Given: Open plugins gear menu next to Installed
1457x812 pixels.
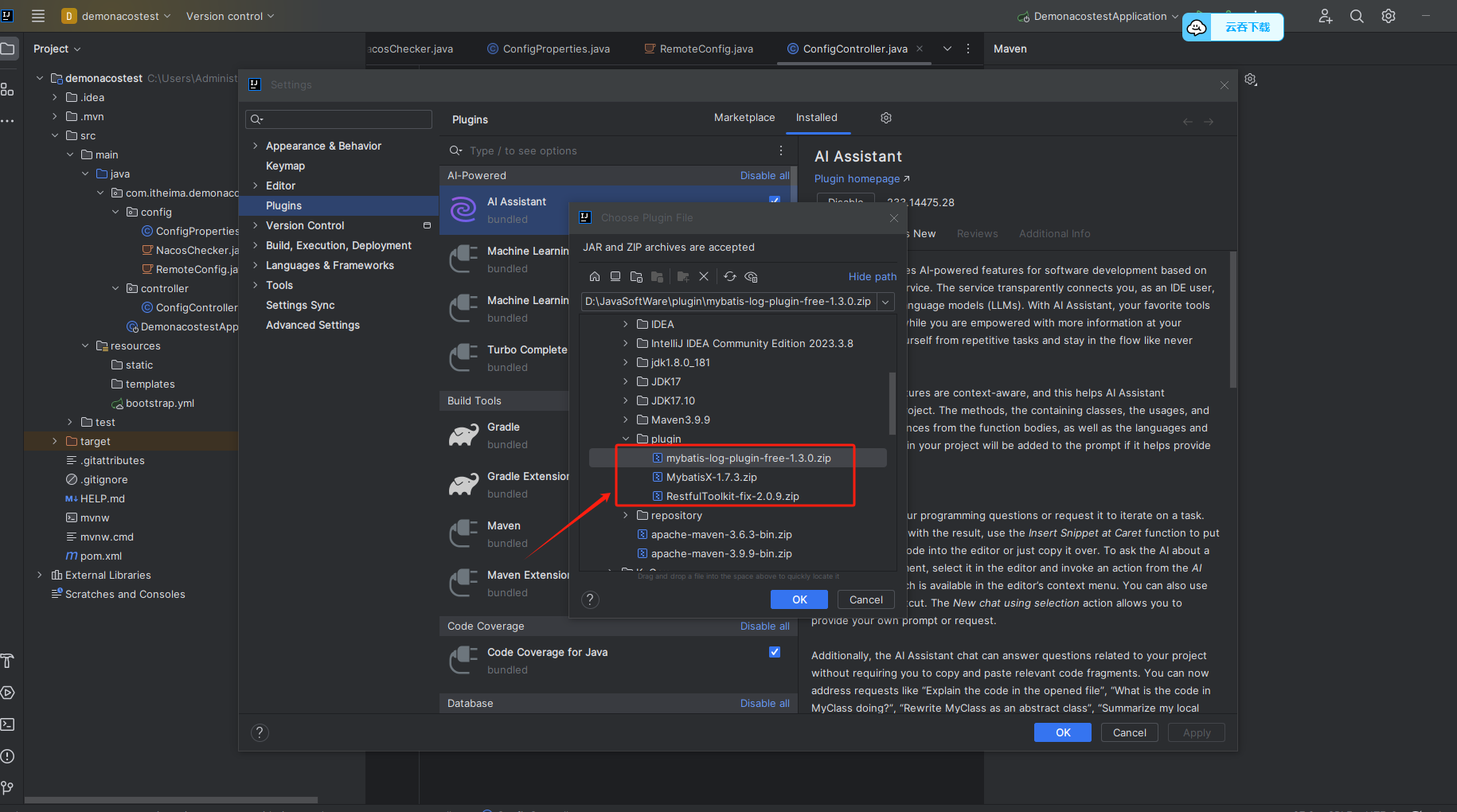Looking at the screenshot, I should (886, 118).
